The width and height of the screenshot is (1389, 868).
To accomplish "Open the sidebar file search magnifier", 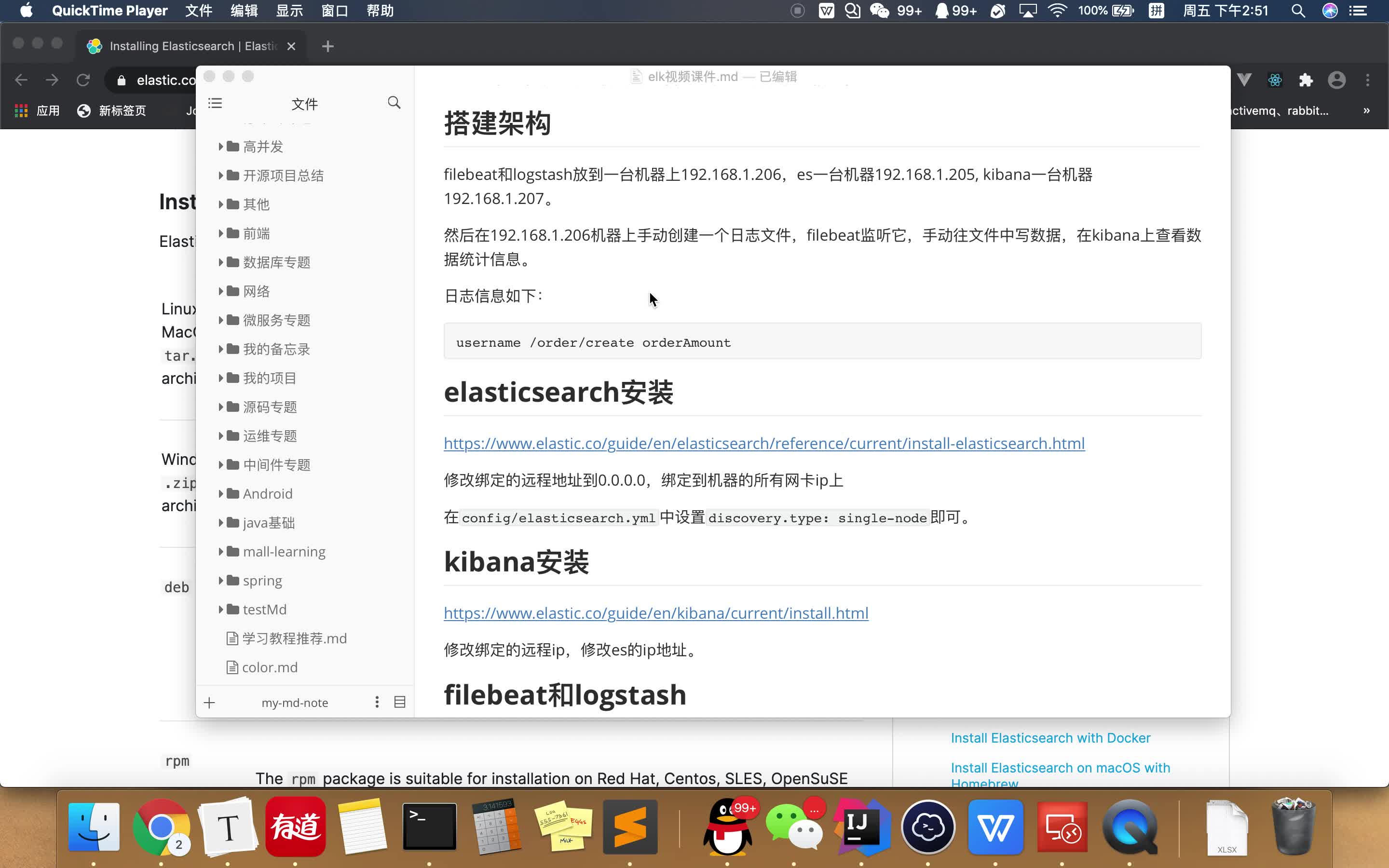I will pos(394,103).
